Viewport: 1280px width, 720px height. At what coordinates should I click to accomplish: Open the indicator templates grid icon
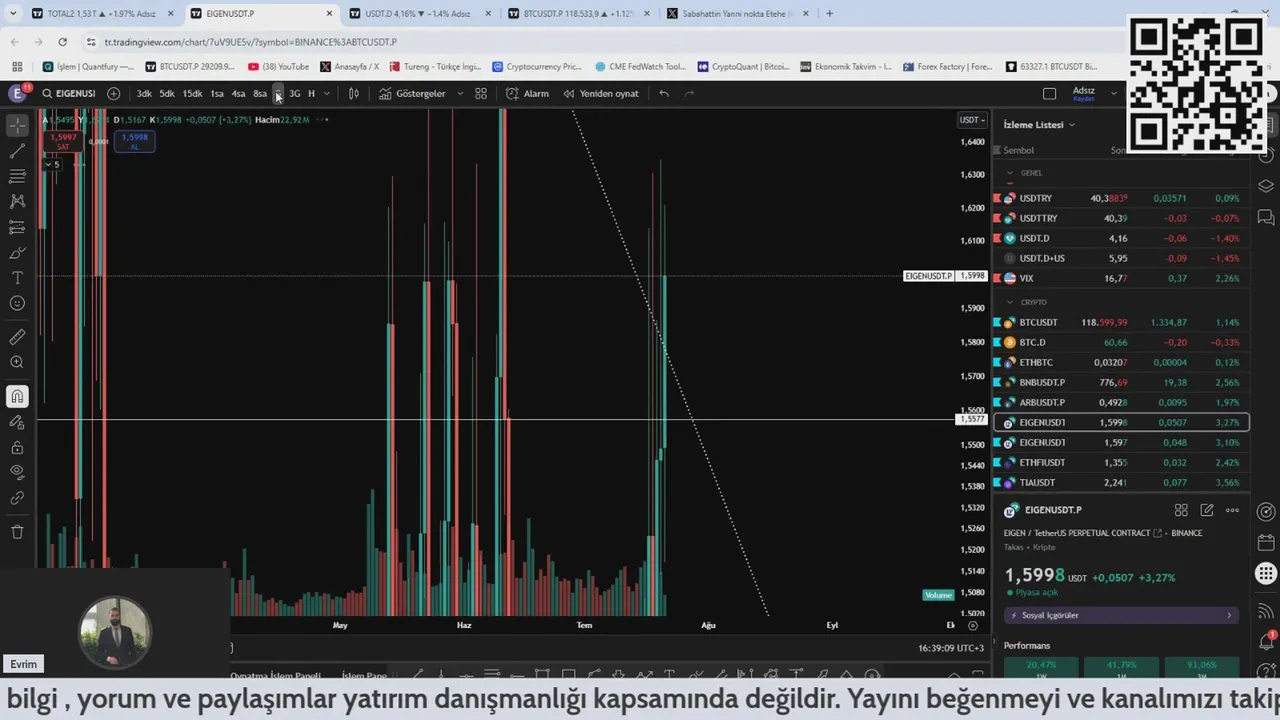[x=481, y=93]
